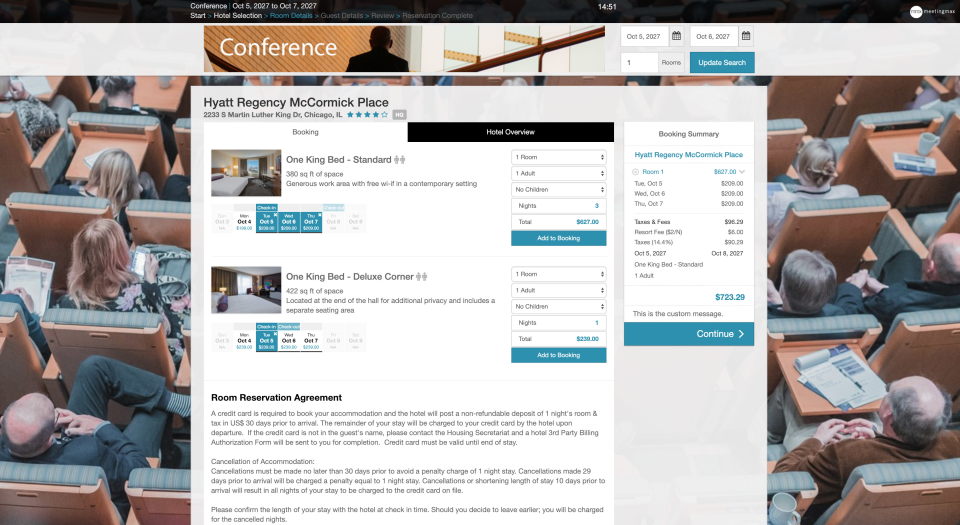Click the Standard room Nights field

pos(558,206)
